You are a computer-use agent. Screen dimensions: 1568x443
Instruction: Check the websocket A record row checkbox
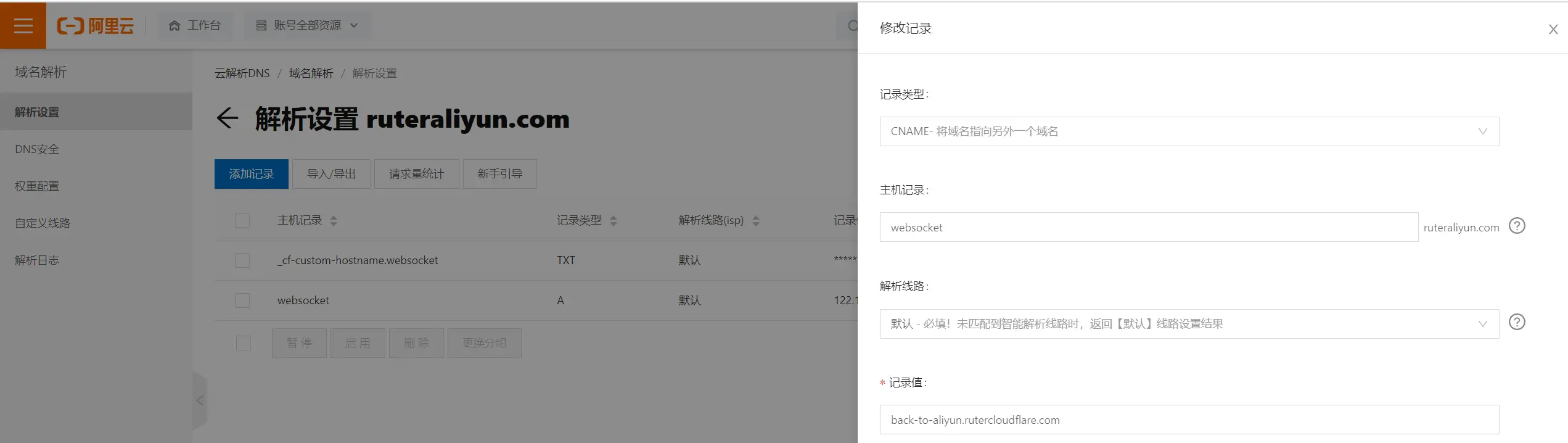click(x=242, y=300)
